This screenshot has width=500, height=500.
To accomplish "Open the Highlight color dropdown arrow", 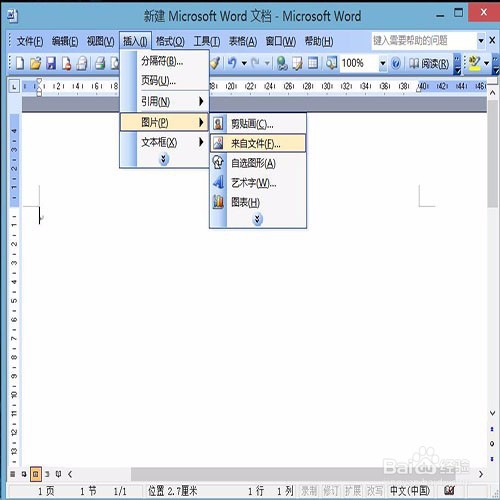I will tap(486, 63).
